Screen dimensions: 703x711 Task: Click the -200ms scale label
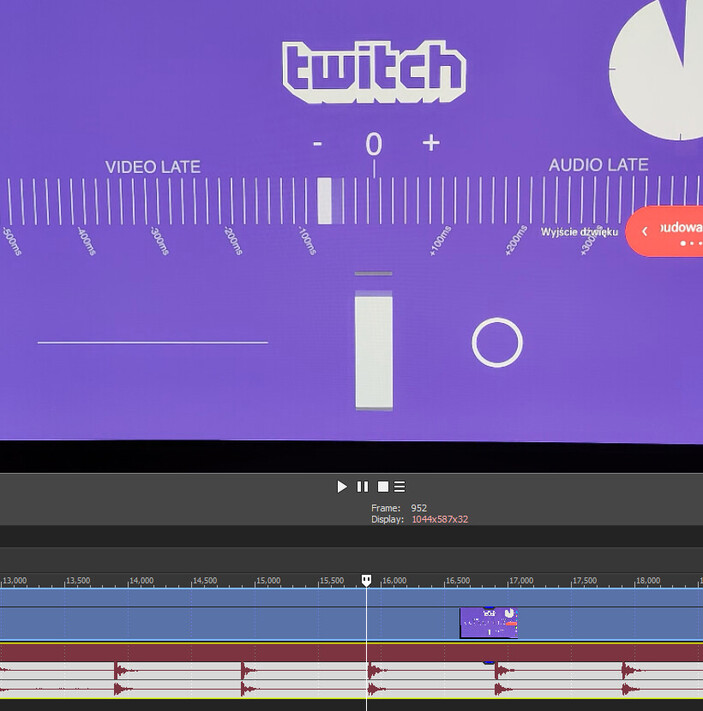233,240
